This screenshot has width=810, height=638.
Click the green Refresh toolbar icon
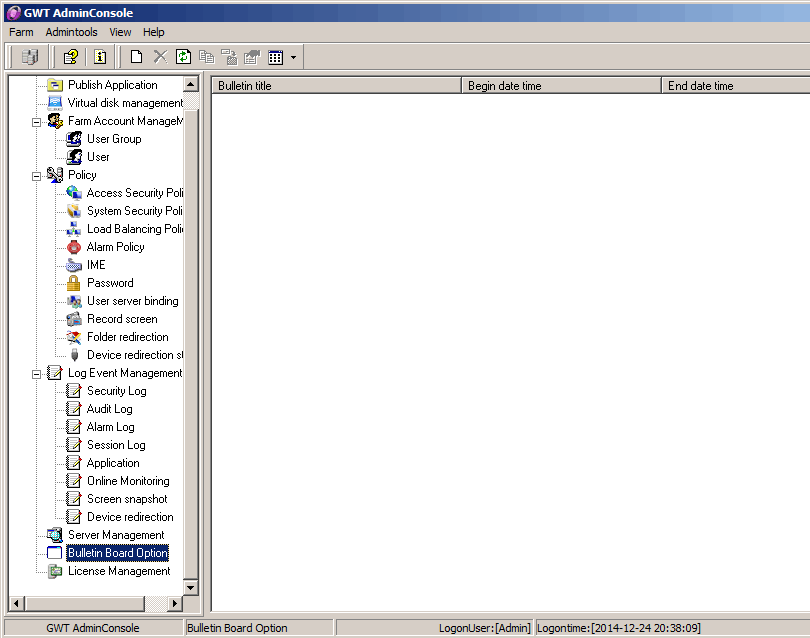(x=183, y=57)
